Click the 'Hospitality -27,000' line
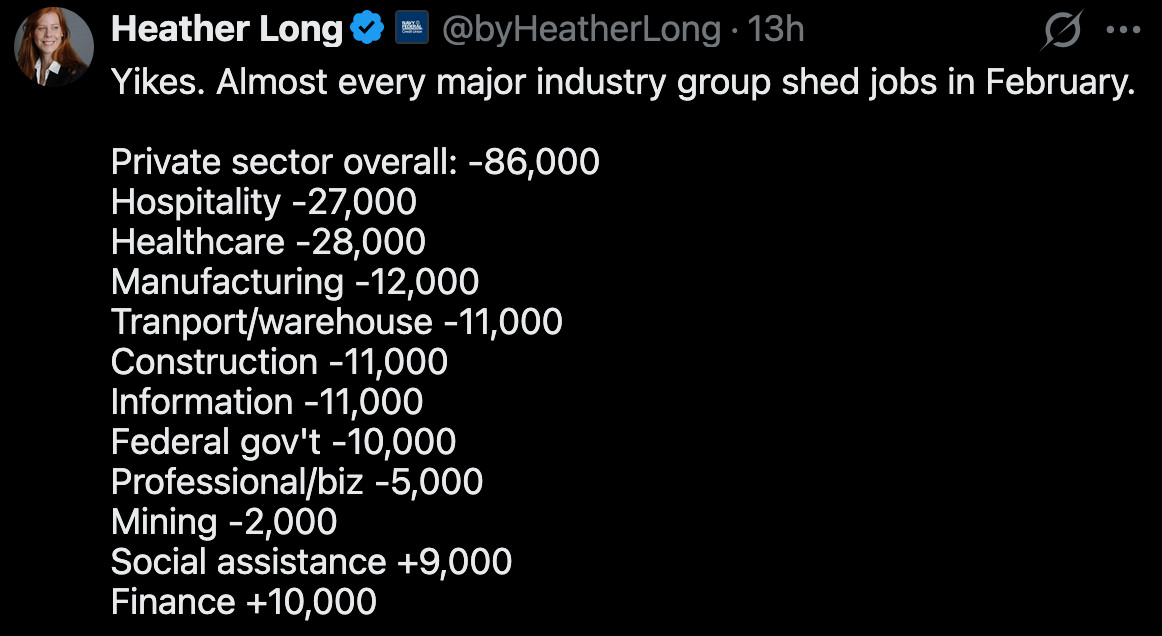 (x=264, y=202)
